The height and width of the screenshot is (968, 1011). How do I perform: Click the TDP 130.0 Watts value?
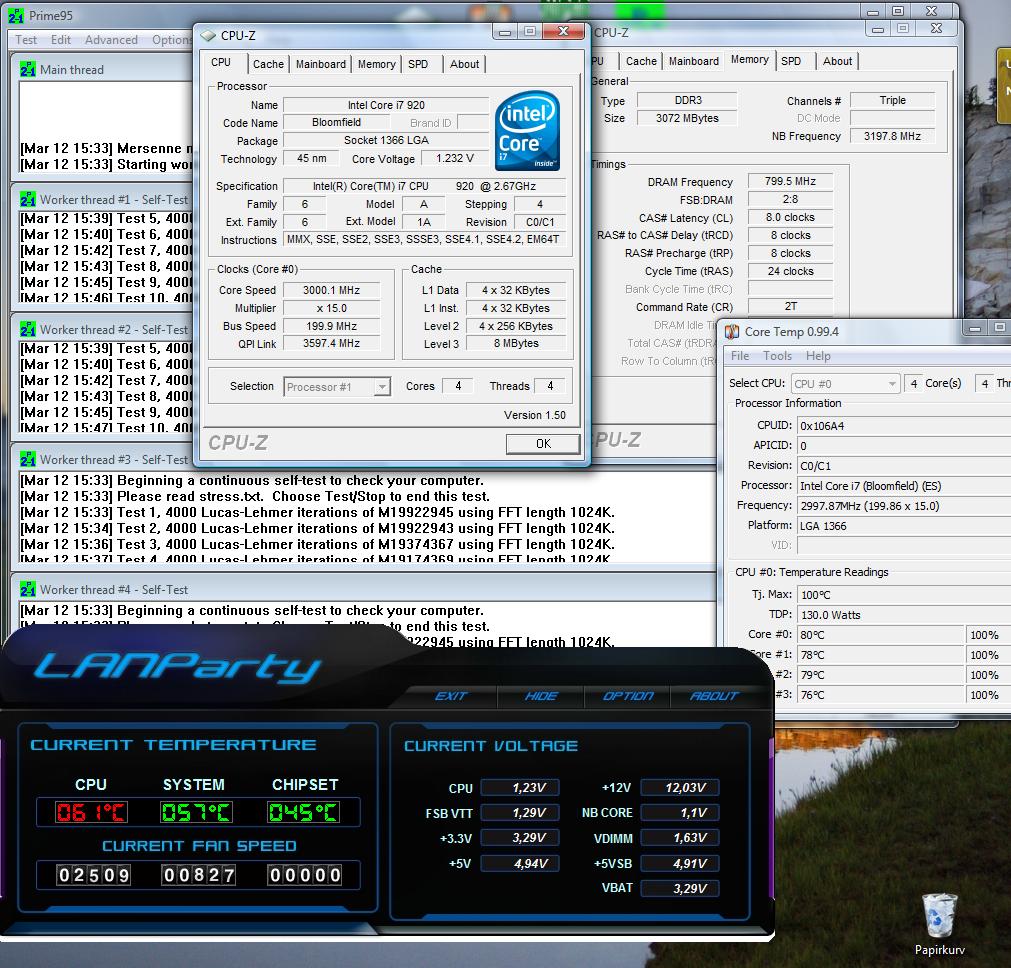[x=904, y=615]
